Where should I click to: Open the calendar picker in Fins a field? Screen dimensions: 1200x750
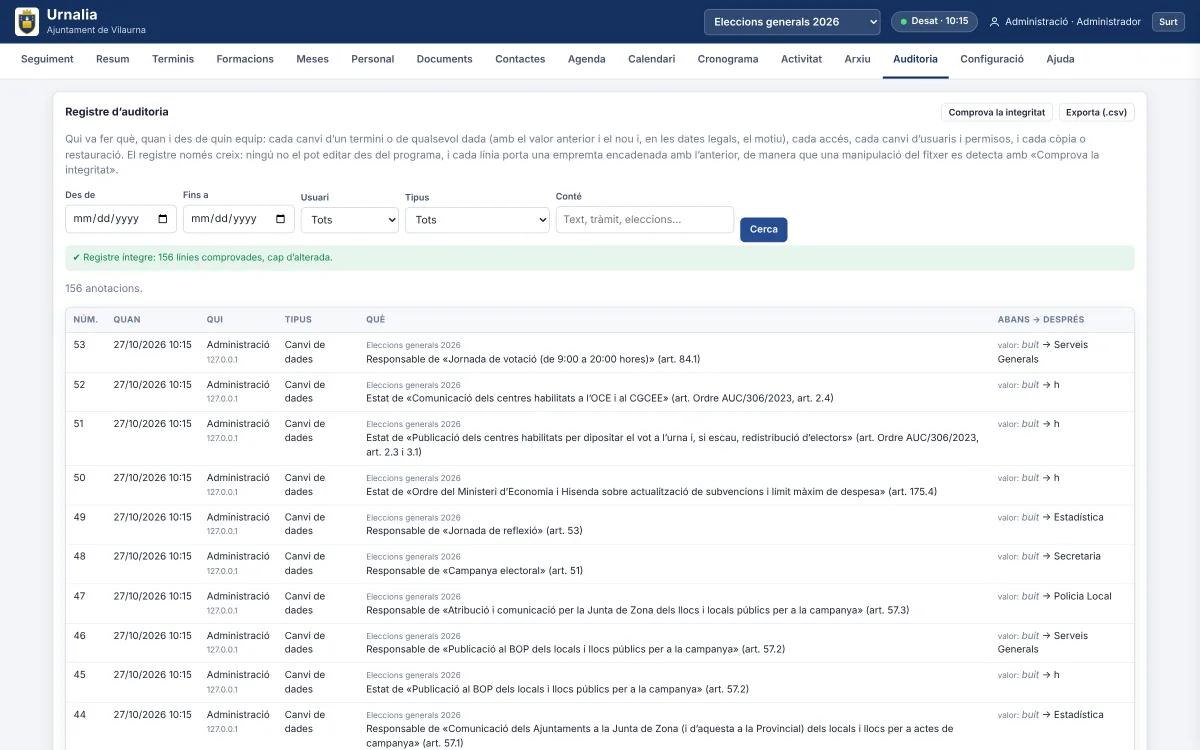click(281, 219)
